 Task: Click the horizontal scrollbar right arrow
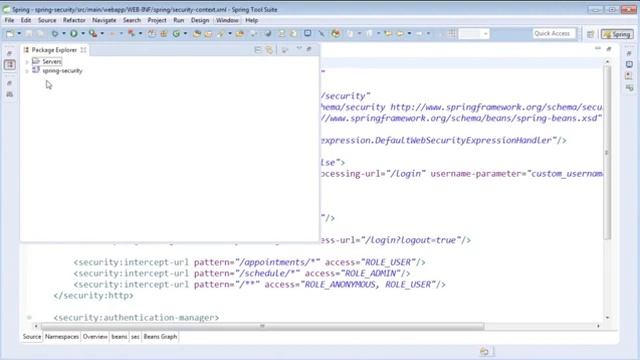(x=598, y=326)
